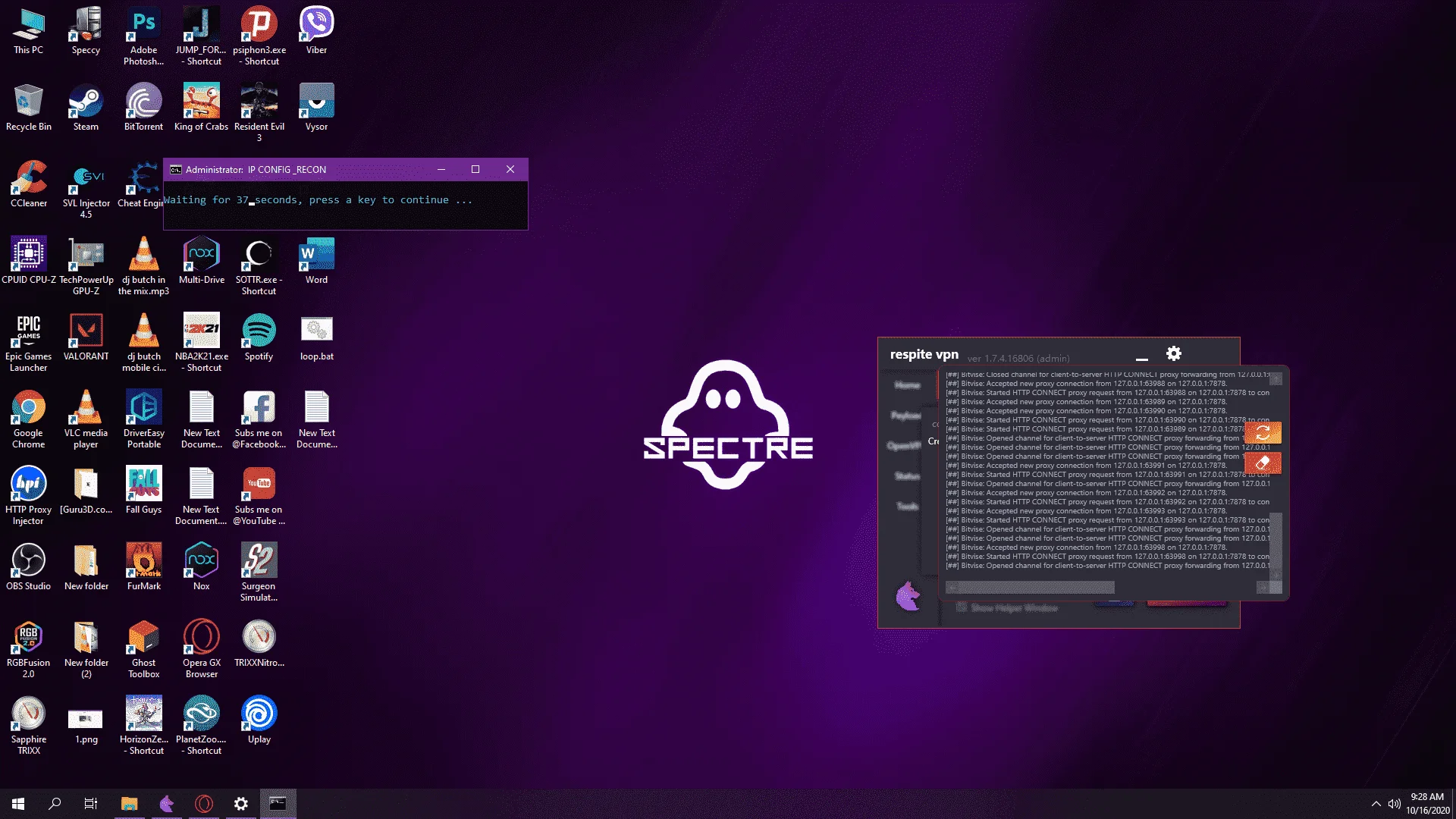Viewport: 1456px width, 819px height.
Task: Select the Word desktop icon
Action: pos(316,262)
